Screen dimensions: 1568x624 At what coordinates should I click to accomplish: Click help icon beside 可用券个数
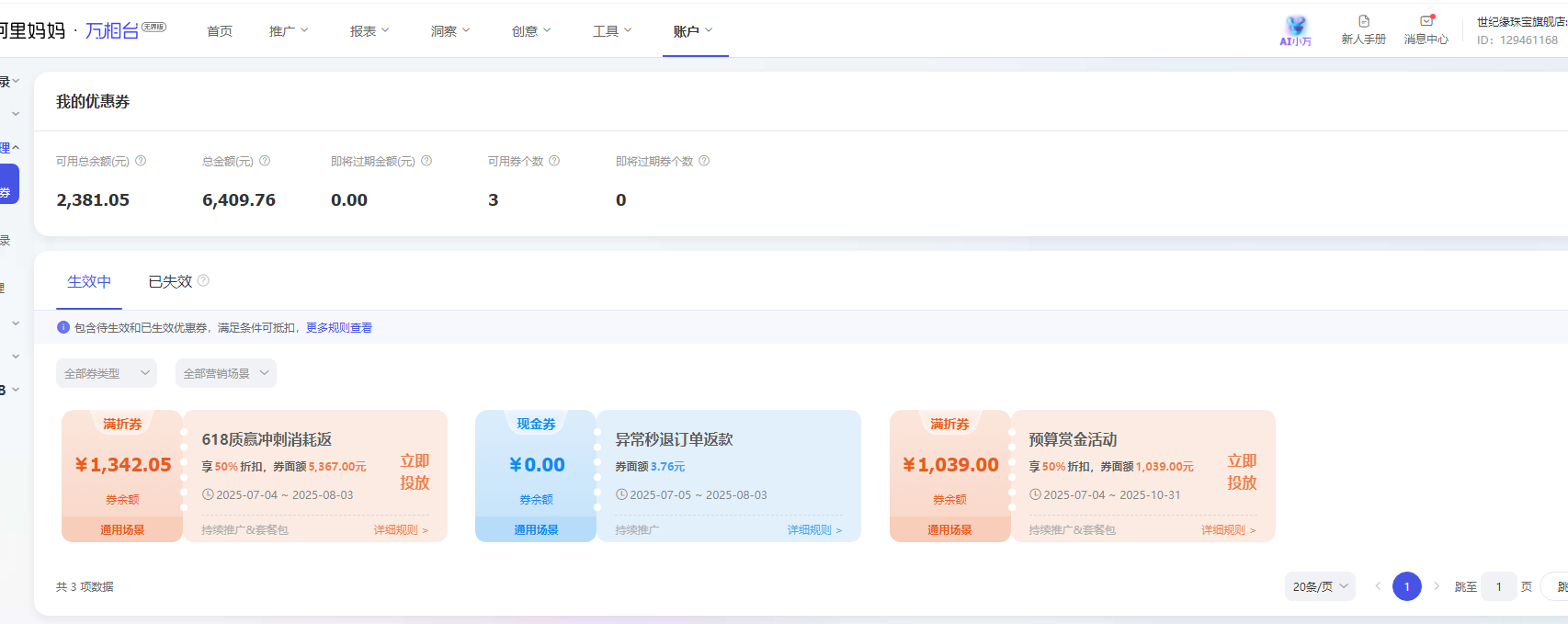tap(554, 161)
